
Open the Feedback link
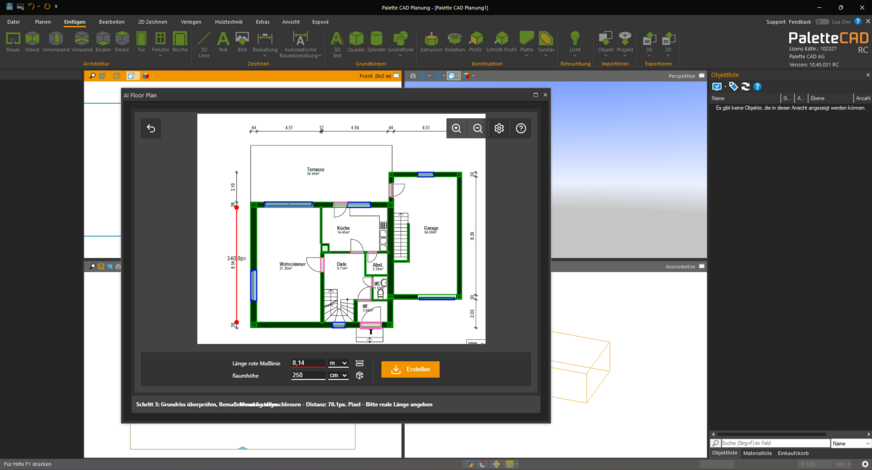[800, 22]
